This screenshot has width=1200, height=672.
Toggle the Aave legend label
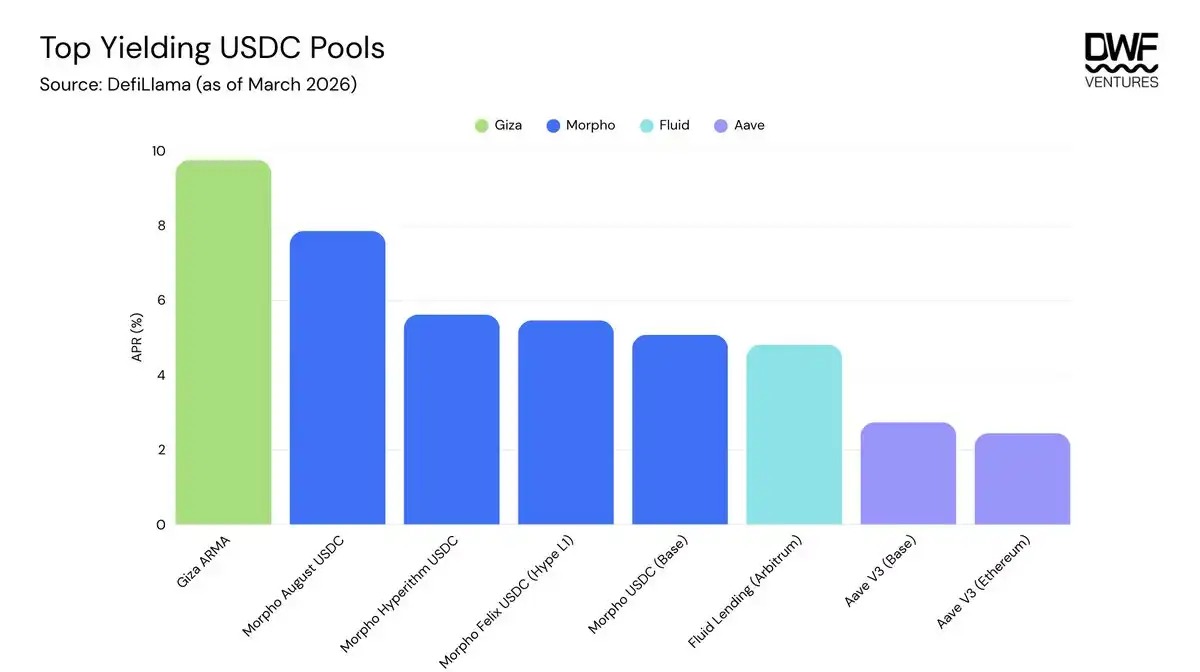[749, 126]
